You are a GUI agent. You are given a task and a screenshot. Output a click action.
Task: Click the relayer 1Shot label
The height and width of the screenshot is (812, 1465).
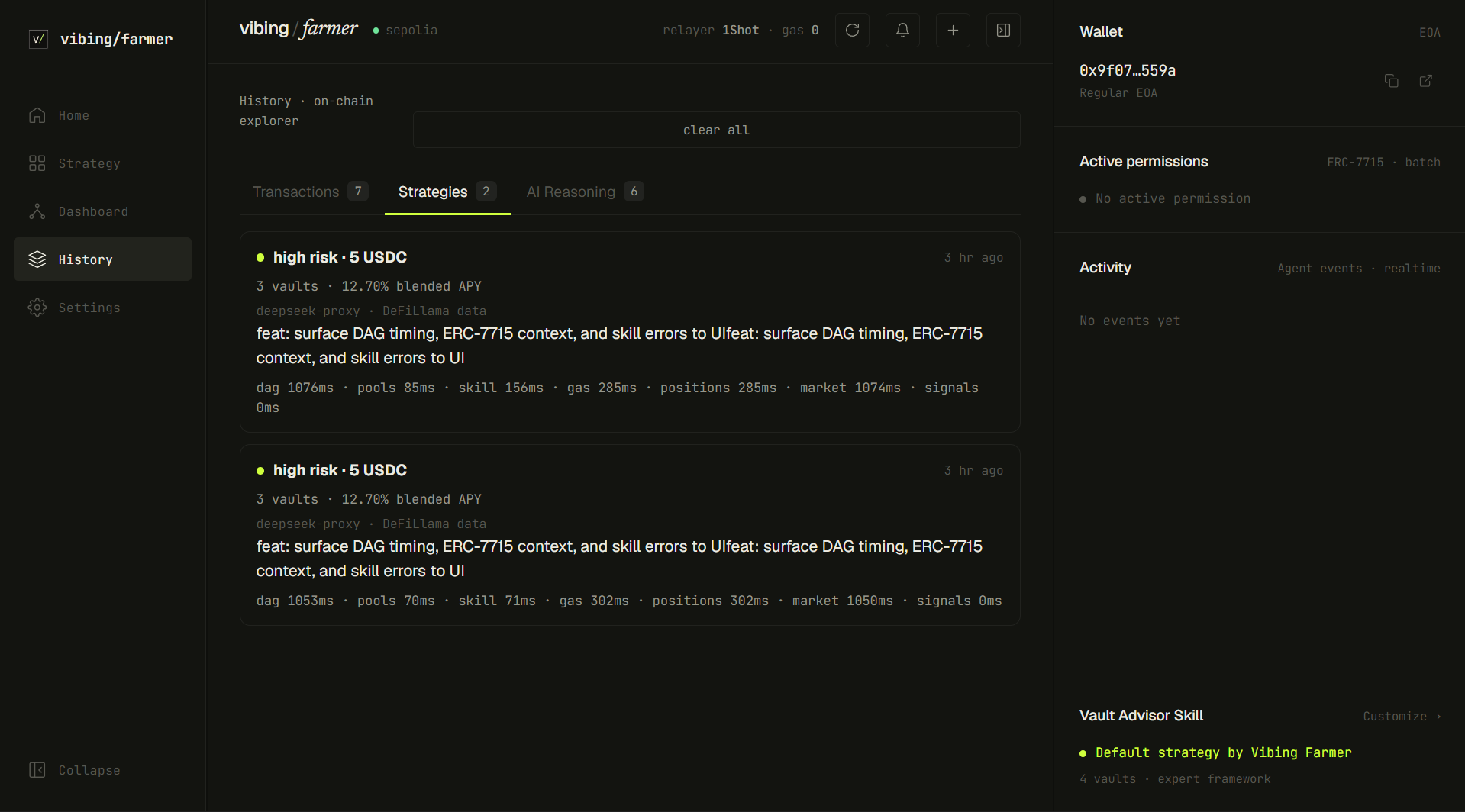coord(711,30)
